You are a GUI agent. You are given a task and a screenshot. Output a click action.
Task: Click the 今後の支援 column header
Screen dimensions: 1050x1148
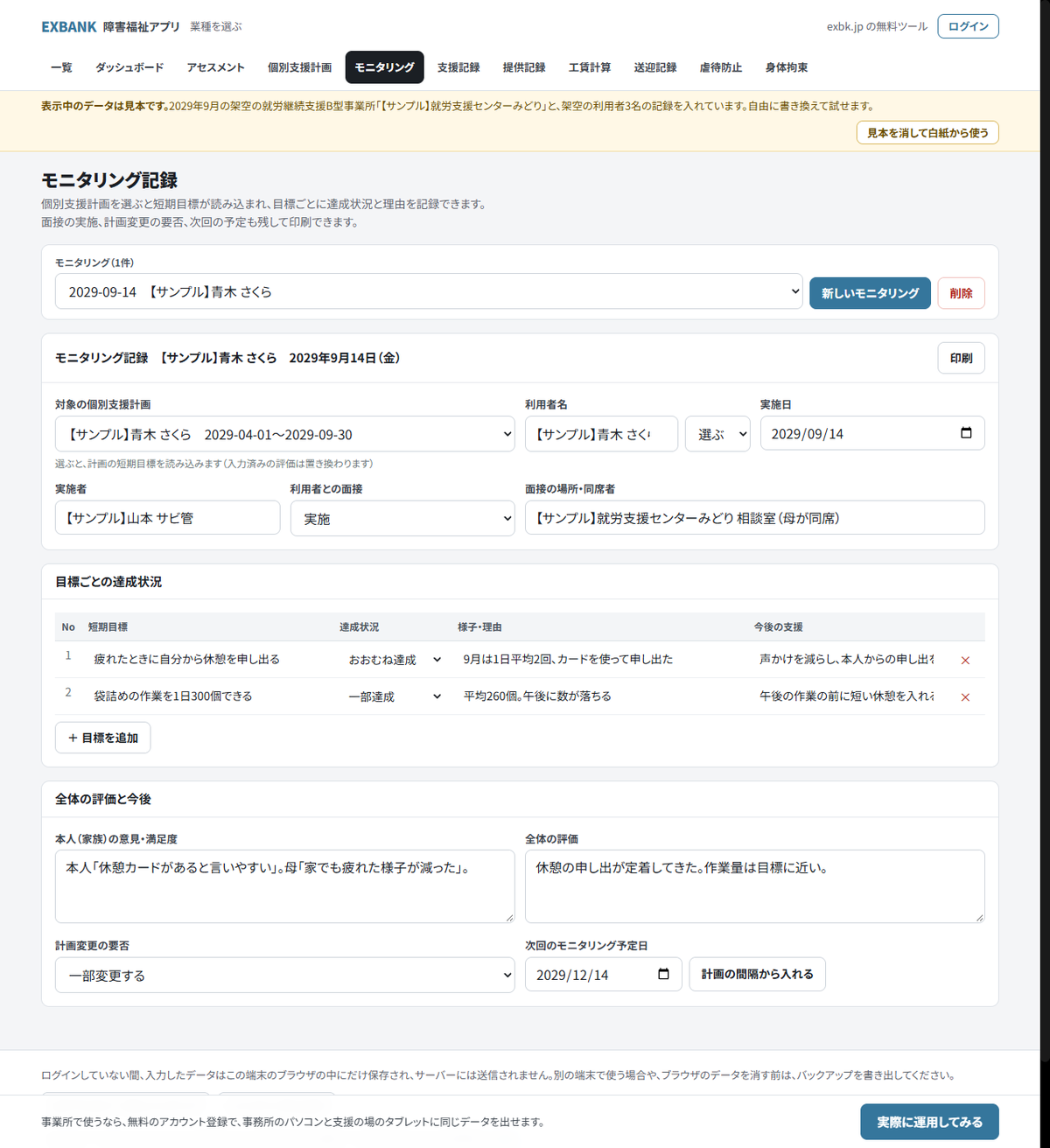778,627
